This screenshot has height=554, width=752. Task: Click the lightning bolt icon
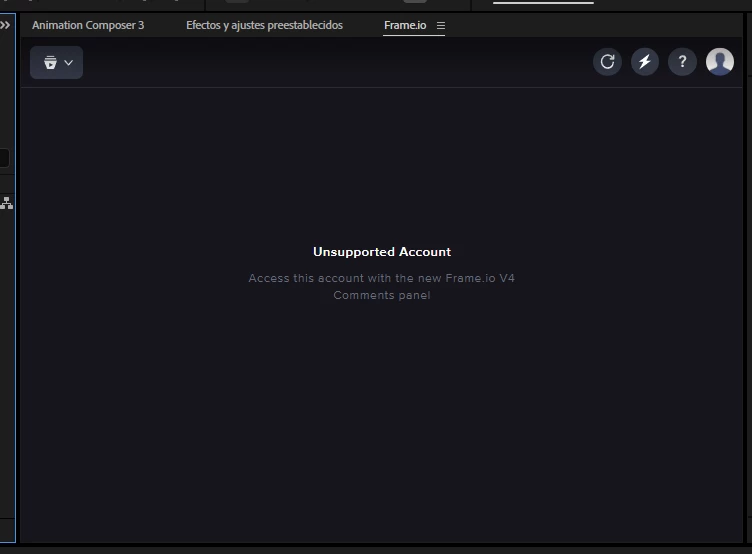pos(645,62)
